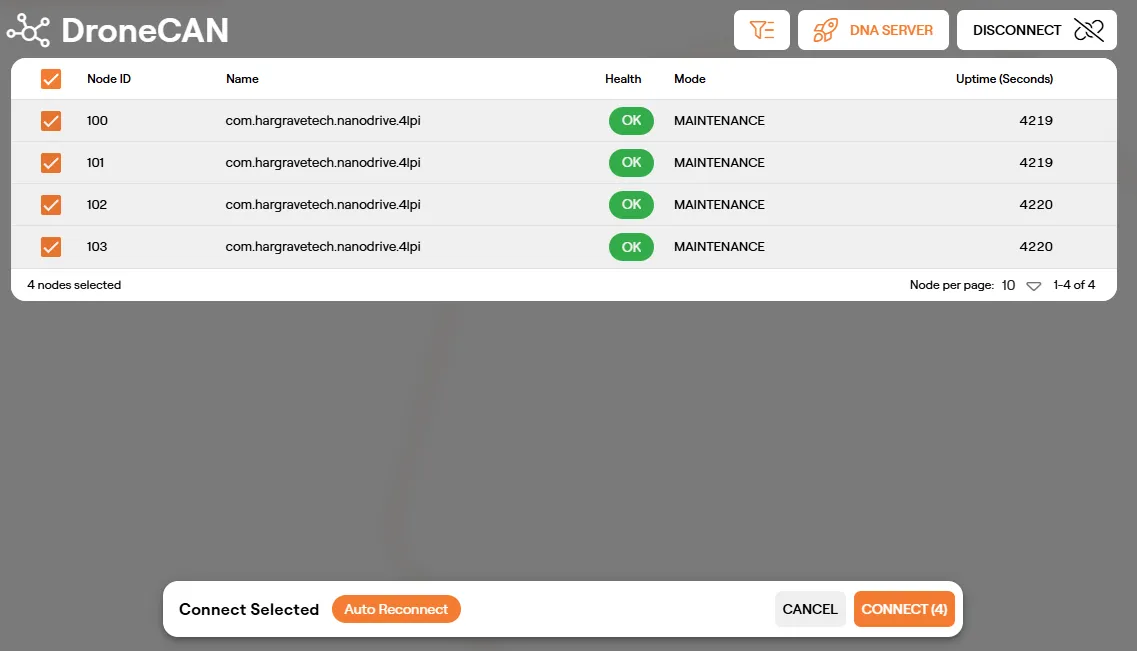Click the Uptime (Seconds) column header

tap(1004, 79)
